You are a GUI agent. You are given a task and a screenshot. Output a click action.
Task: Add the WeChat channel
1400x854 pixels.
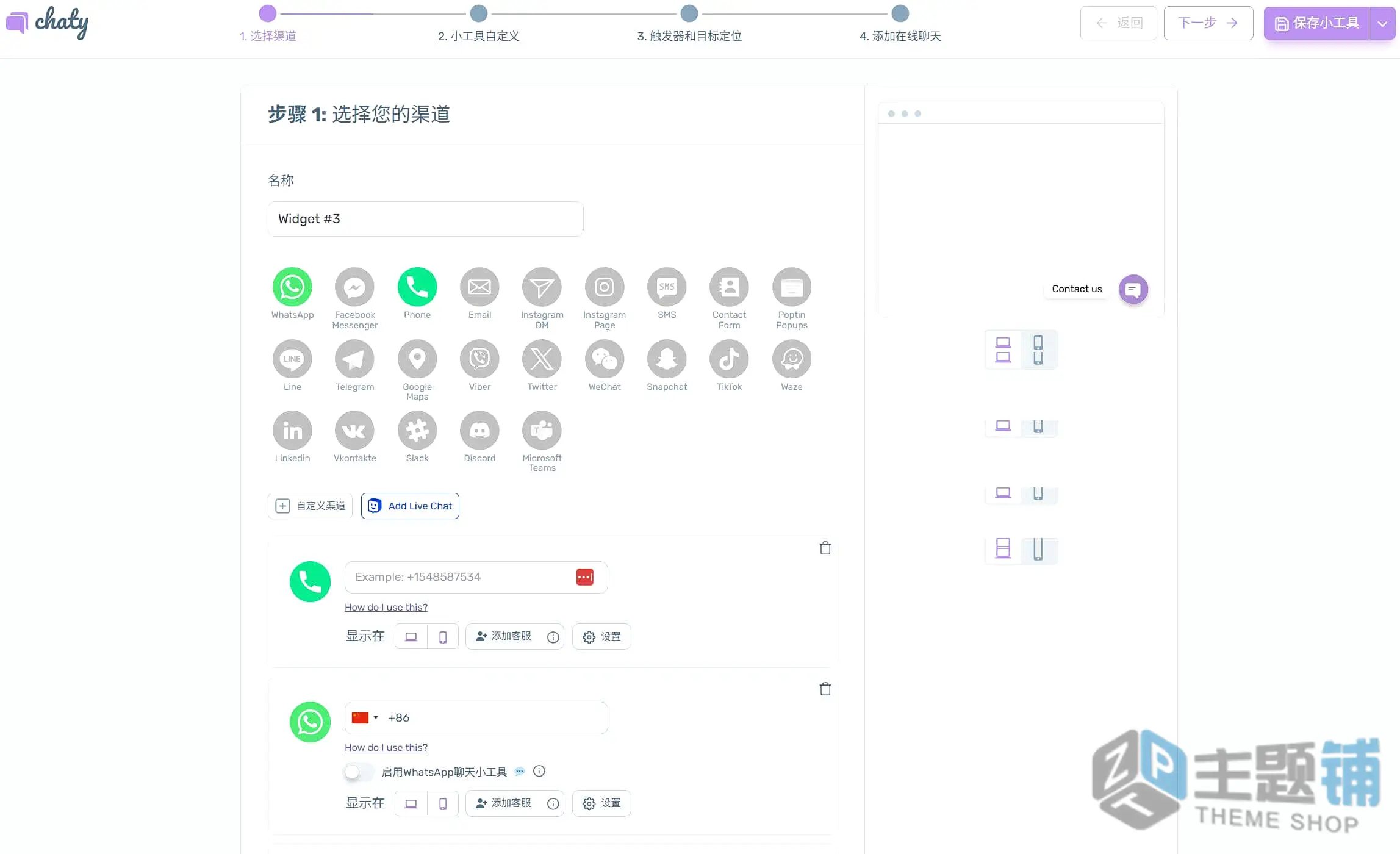[x=605, y=359]
